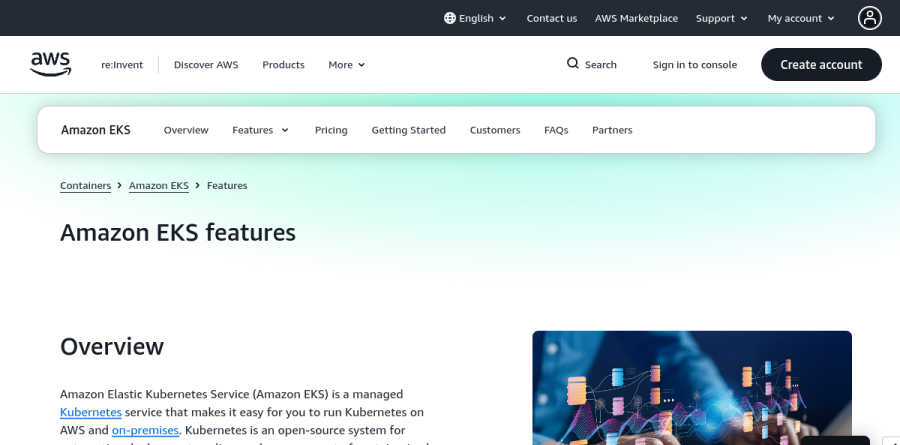Click the Amazon EKS features heading
This screenshot has height=445, width=900.
178,233
